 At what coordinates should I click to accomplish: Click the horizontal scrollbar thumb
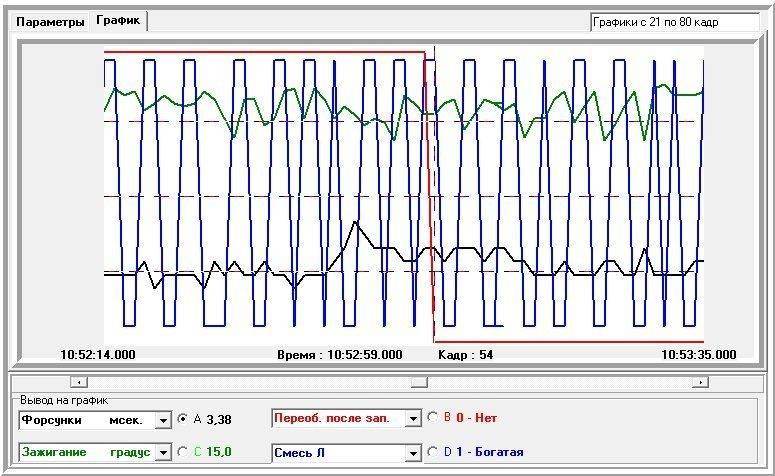[420, 381]
